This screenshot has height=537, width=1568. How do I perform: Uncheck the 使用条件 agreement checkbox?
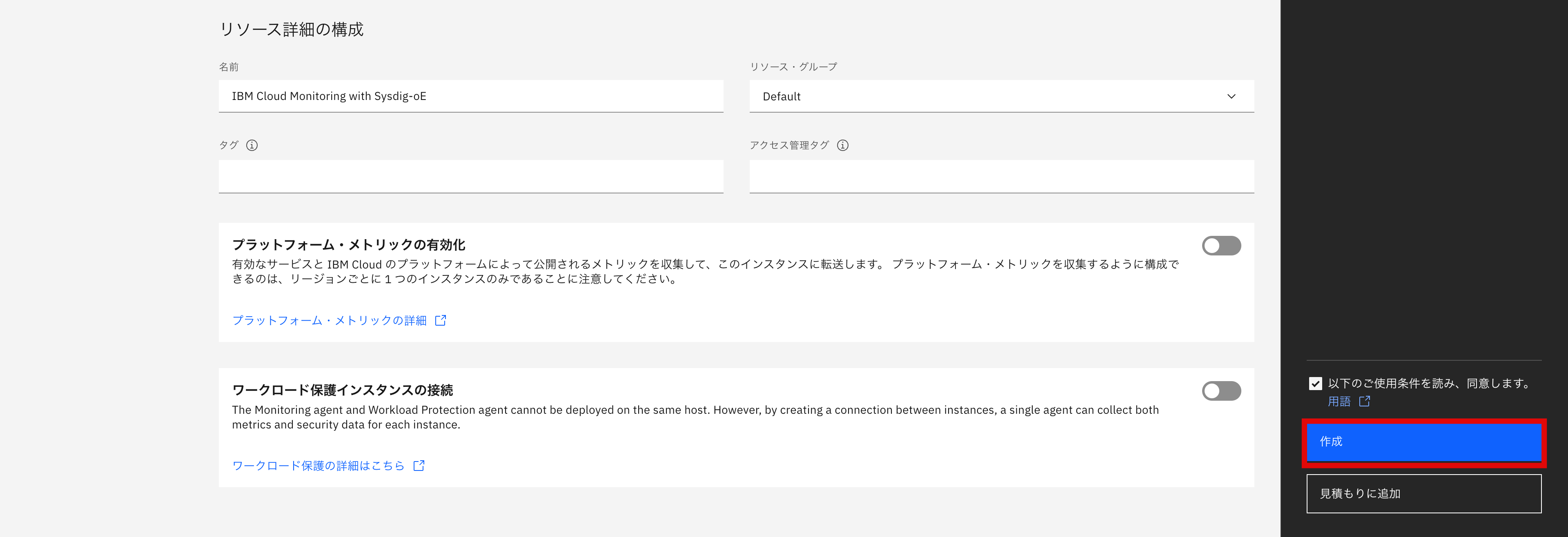pyautogui.click(x=1316, y=383)
